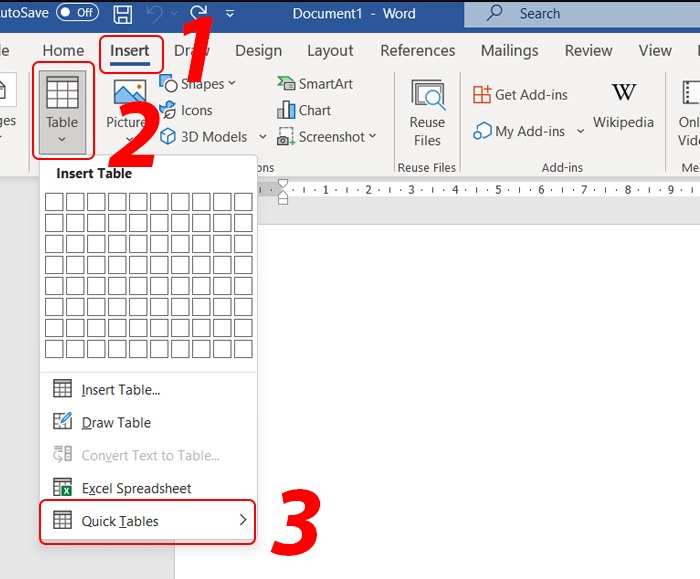
Task: Click the Insert Table menu header
Action: pos(94,173)
